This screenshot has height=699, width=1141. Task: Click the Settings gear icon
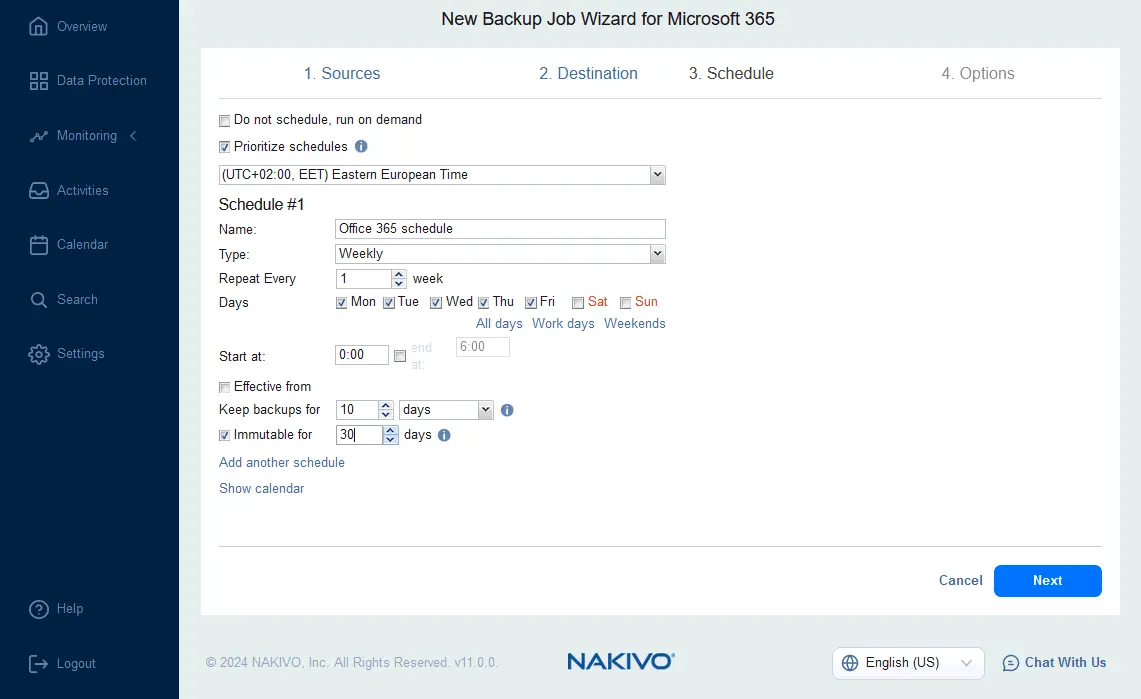[x=39, y=354]
